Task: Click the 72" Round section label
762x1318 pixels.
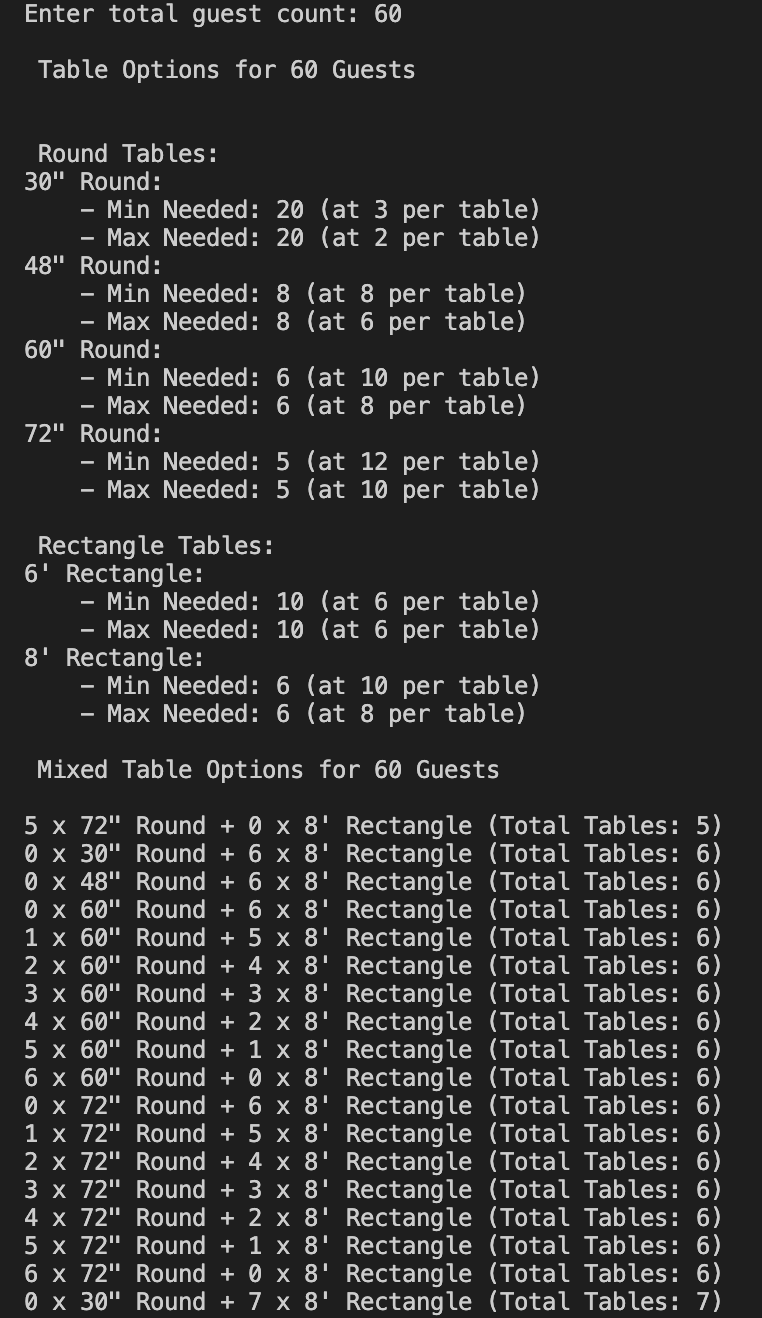Action: point(93,434)
